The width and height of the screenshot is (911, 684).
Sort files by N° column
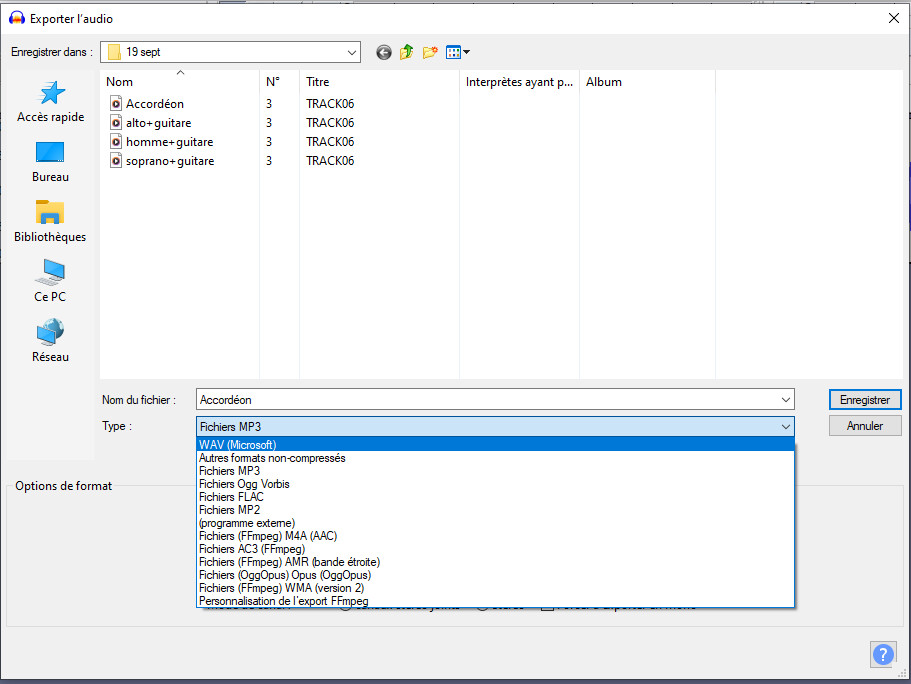[279, 82]
